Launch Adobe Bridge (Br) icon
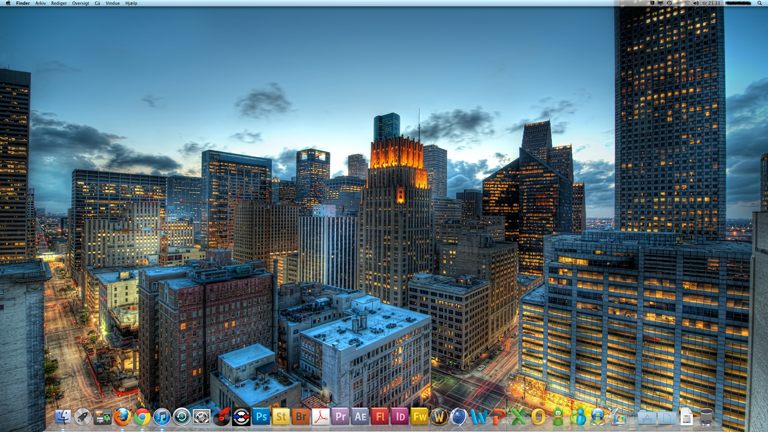The width and height of the screenshot is (768, 432). [301, 417]
